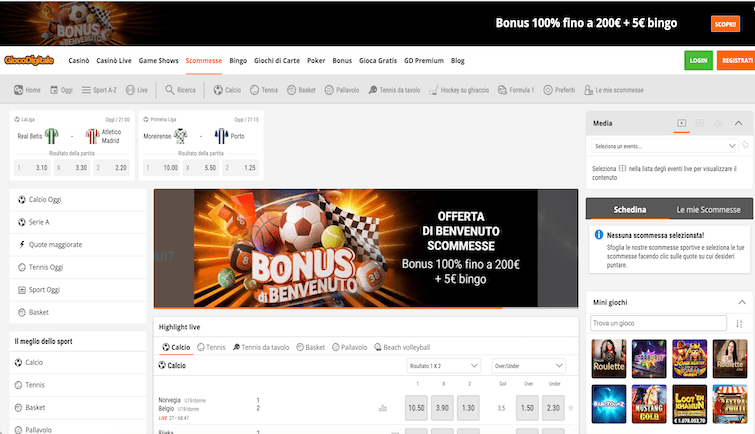Open Sport A-Z list

click(x=99, y=90)
